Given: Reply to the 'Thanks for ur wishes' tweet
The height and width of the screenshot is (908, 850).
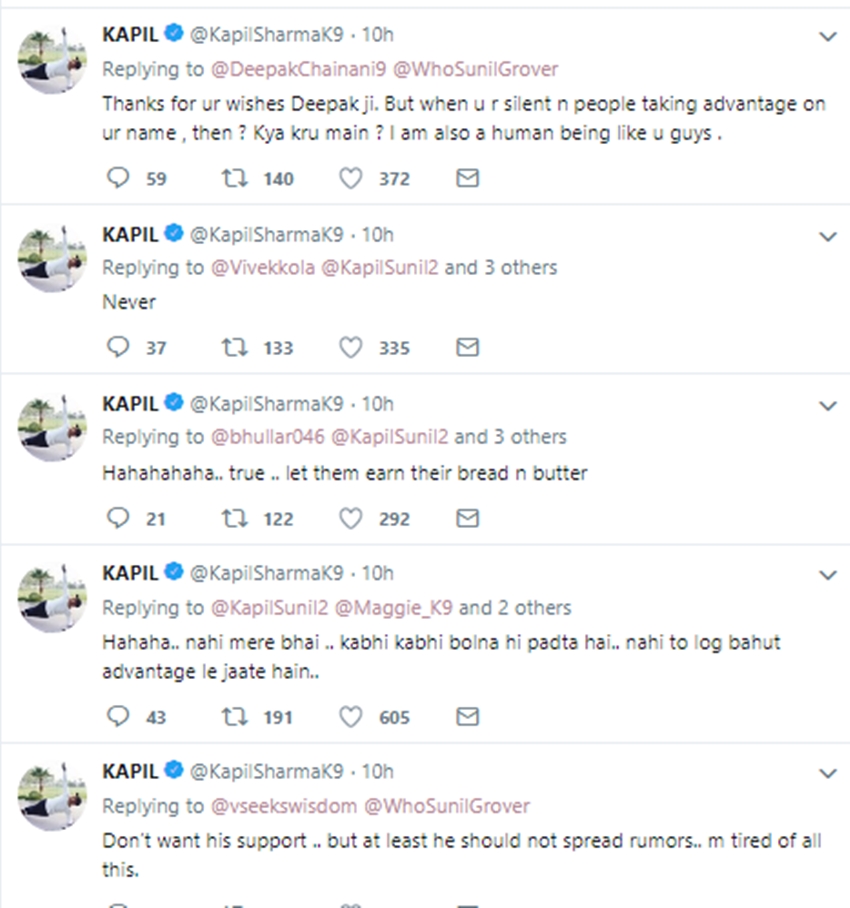Looking at the screenshot, I should coord(118,178).
